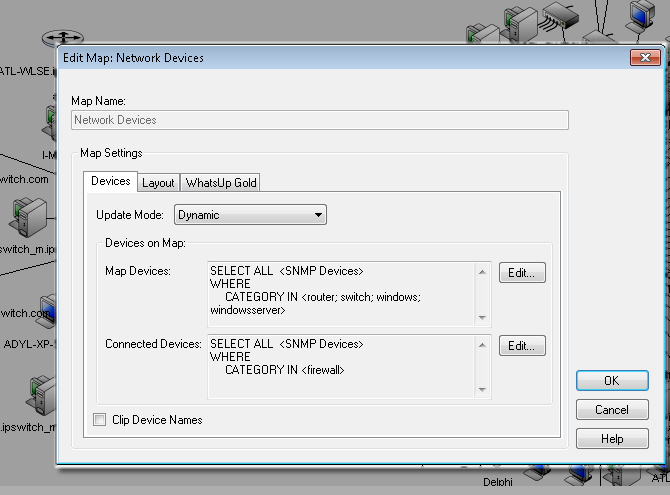Select the server icon above ipswitch_m label
This screenshot has height=495, width=670.
(42, 396)
